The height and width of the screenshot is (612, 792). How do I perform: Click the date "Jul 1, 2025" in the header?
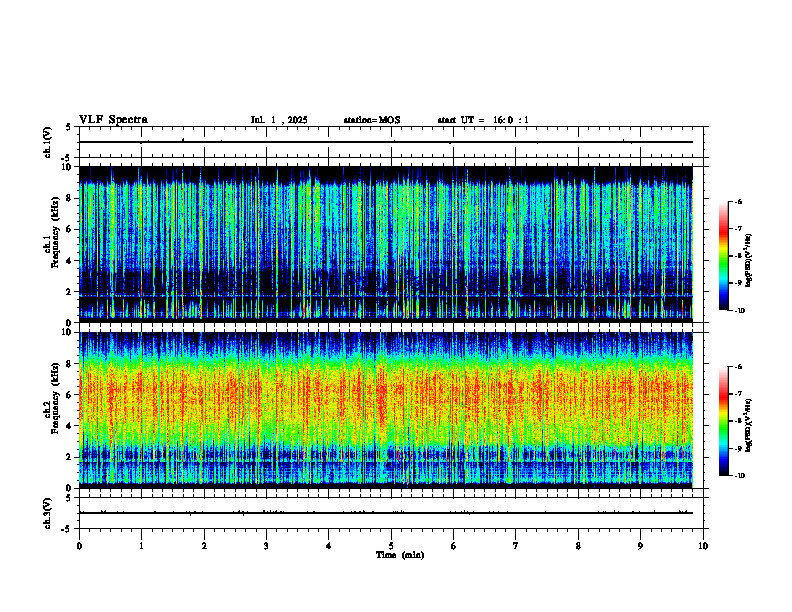279,120
